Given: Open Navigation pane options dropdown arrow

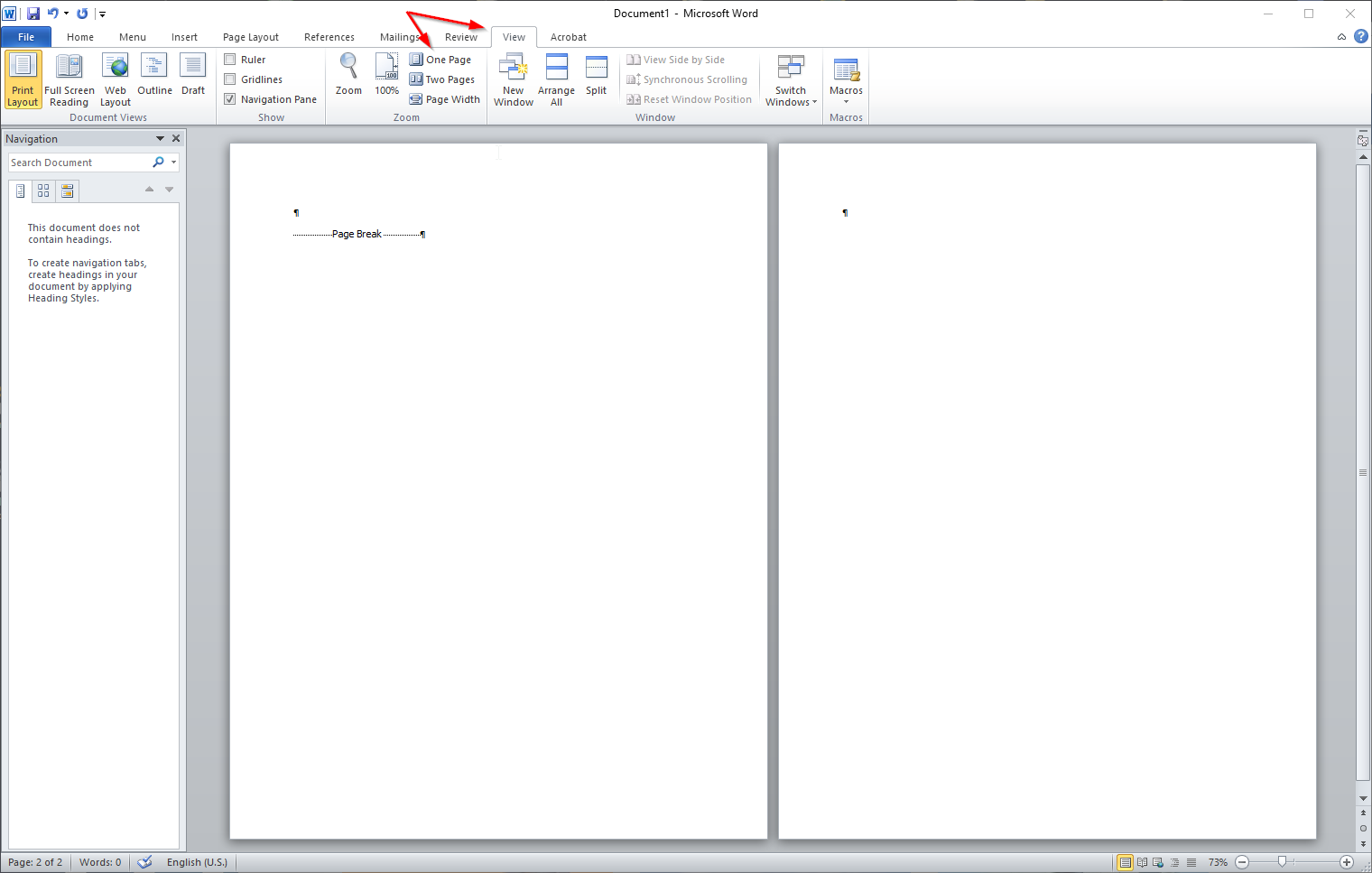Looking at the screenshot, I should pyautogui.click(x=161, y=138).
